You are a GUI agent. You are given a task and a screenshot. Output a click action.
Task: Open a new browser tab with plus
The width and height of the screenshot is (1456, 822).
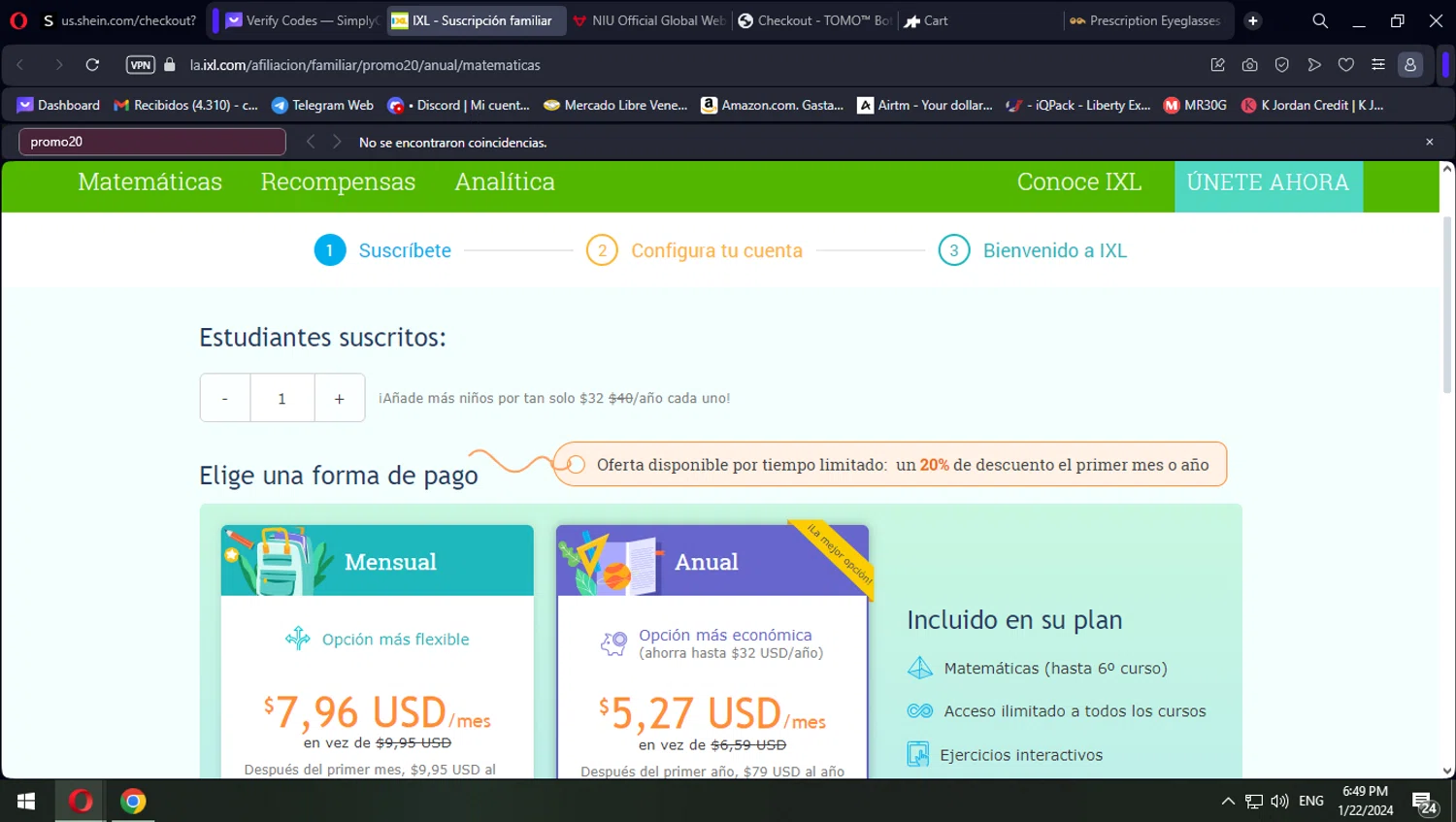coord(1253,20)
